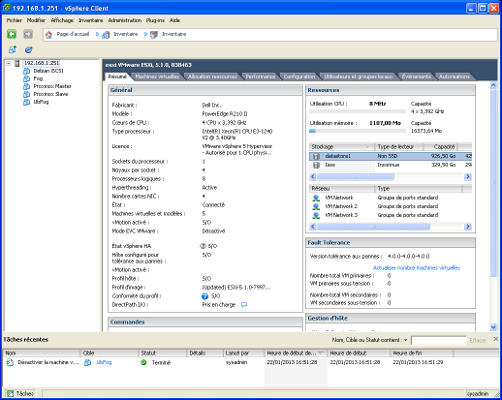Click the Tâches status bar button
Viewport: 502px width, 400px height.
pyautogui.click(x=21, y=394)
